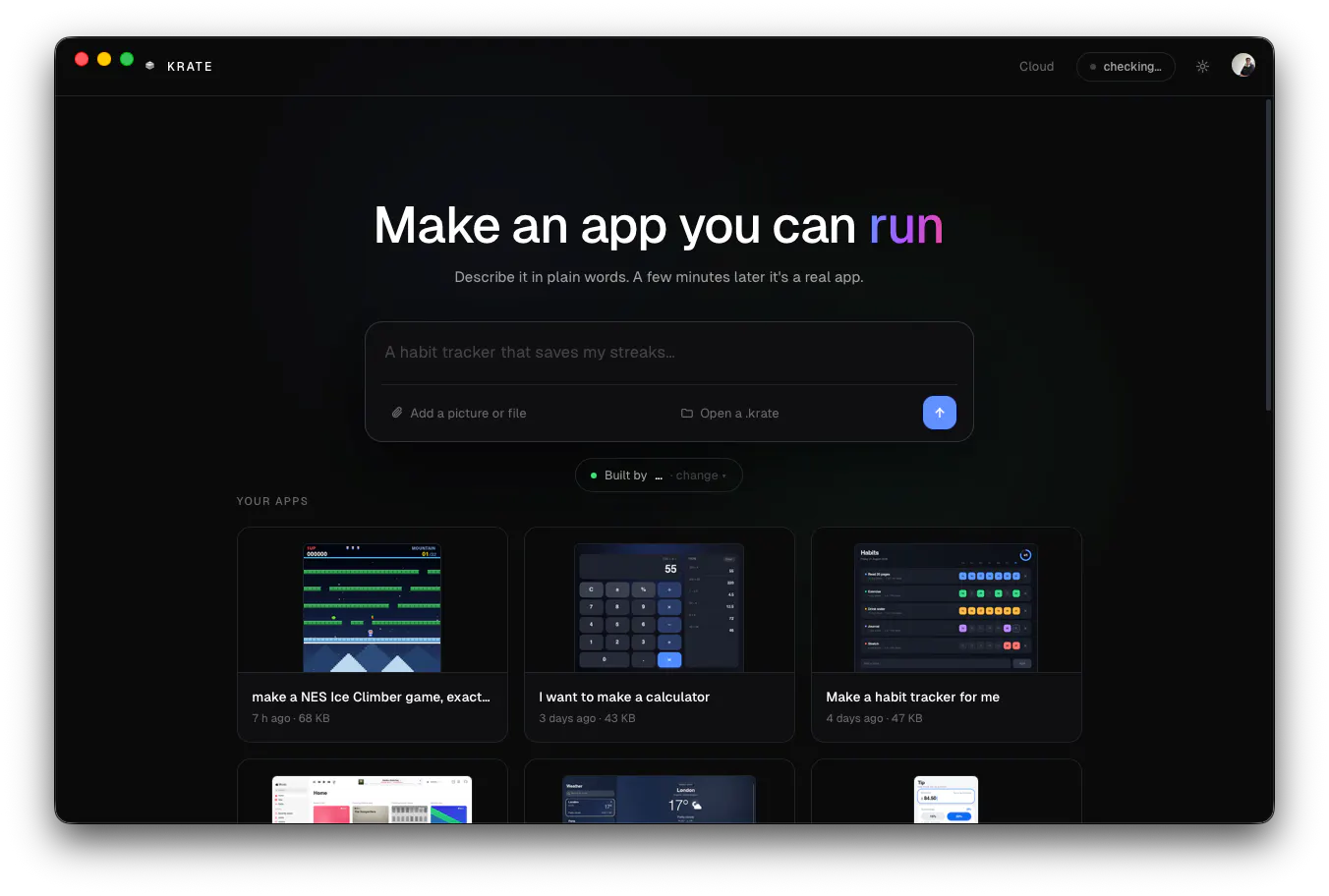Click the YOUR APPS section heading
Viewport: 1329px width, 896px height.
[272, 501]
